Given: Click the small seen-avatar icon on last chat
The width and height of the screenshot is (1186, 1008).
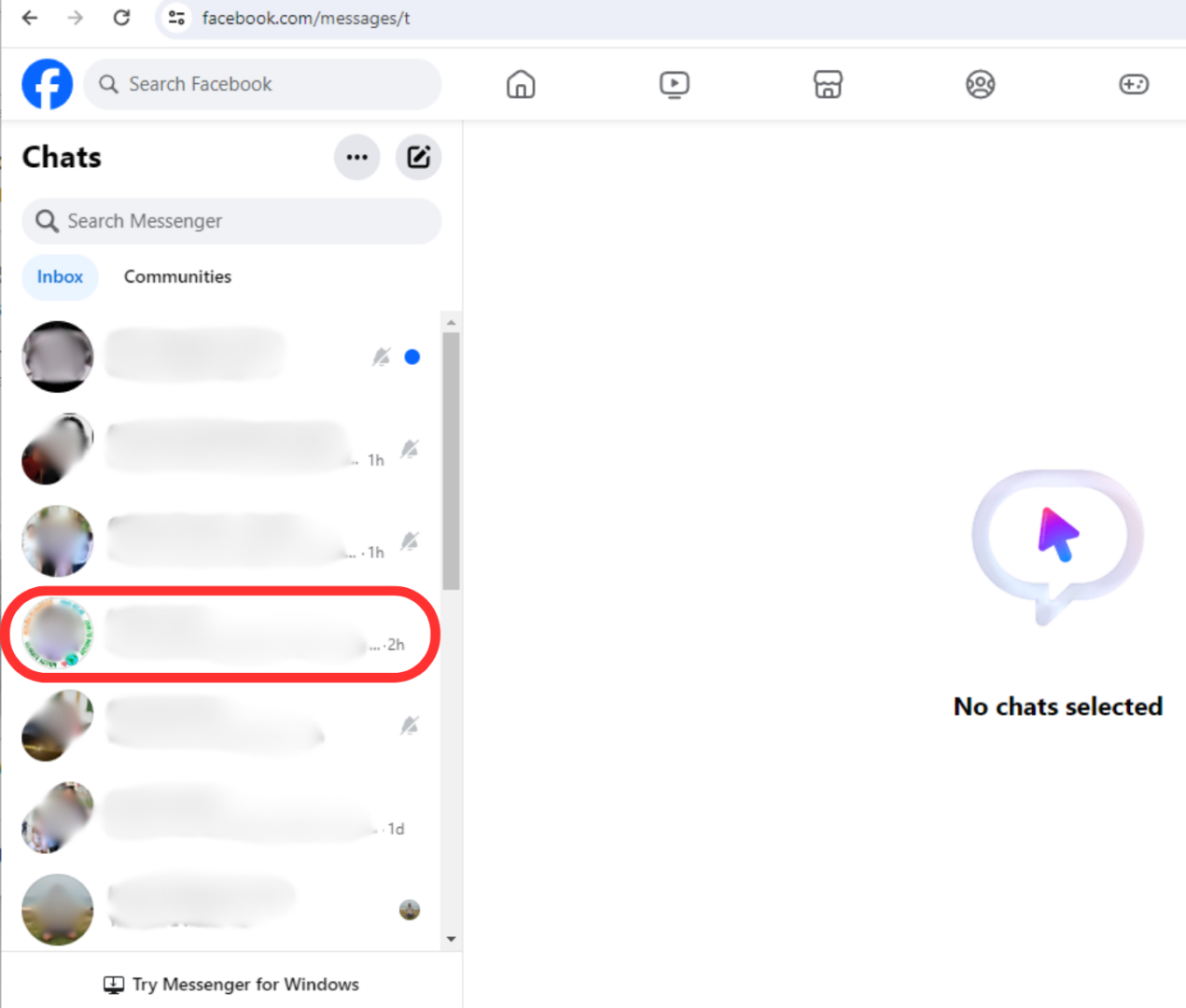Looking at the screenshot, I should [410, 910].
